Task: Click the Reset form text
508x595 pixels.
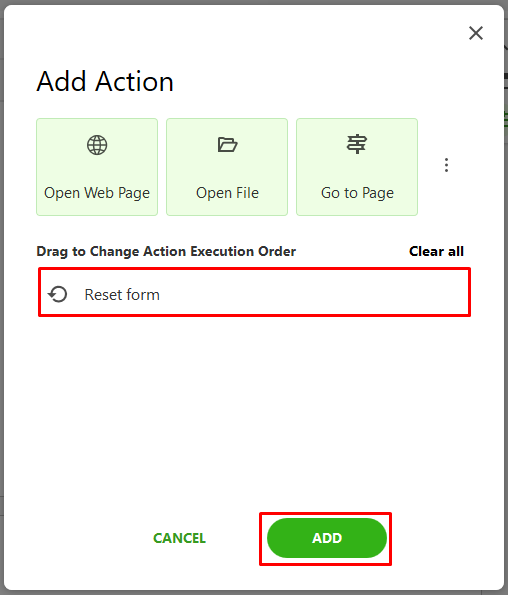Action: (122, 295)
